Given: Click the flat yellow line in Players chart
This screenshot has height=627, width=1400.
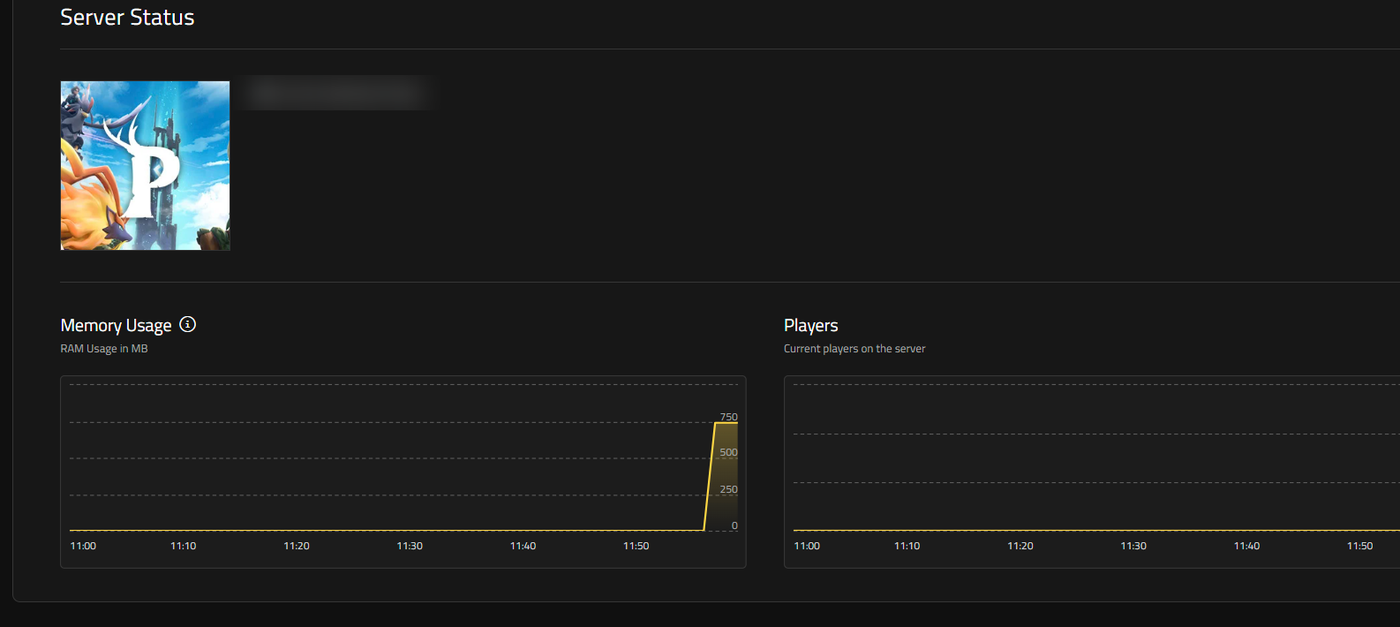Looking at the screenshot, I should 1097,530.
